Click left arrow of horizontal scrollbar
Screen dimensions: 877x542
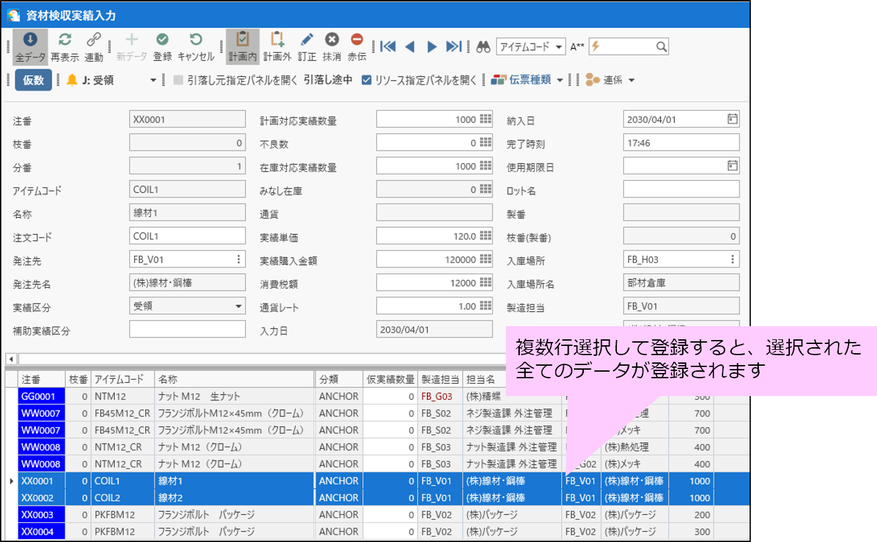point(11,359)
